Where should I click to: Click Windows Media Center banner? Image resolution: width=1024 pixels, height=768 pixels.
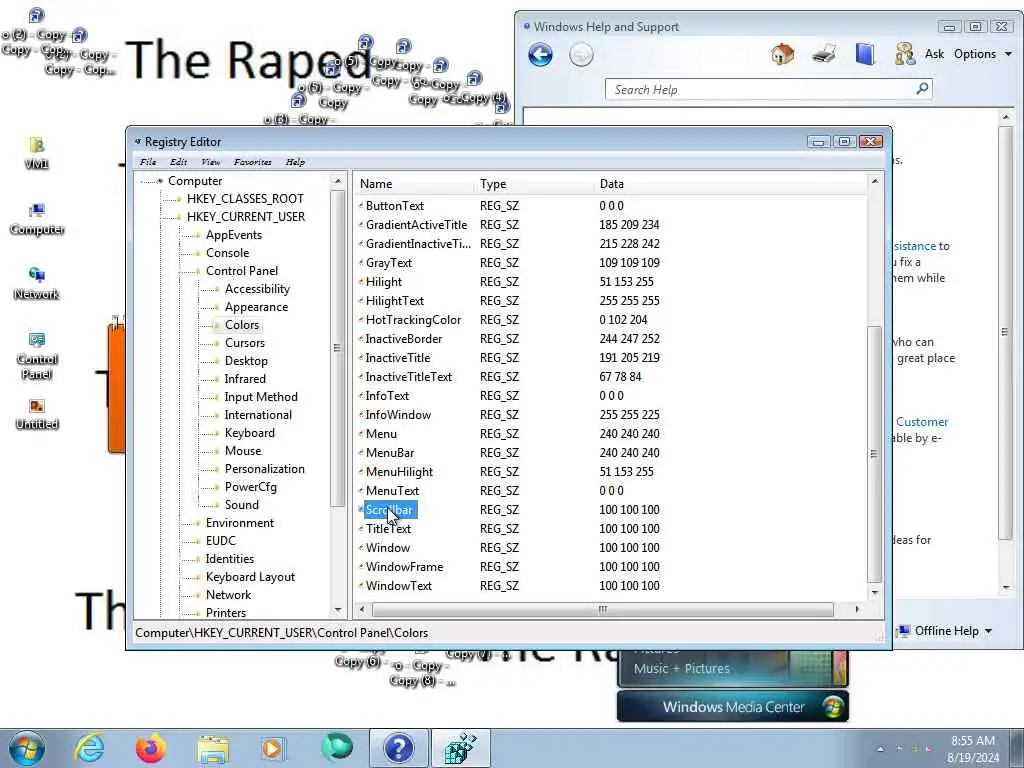tap(733, 707)
